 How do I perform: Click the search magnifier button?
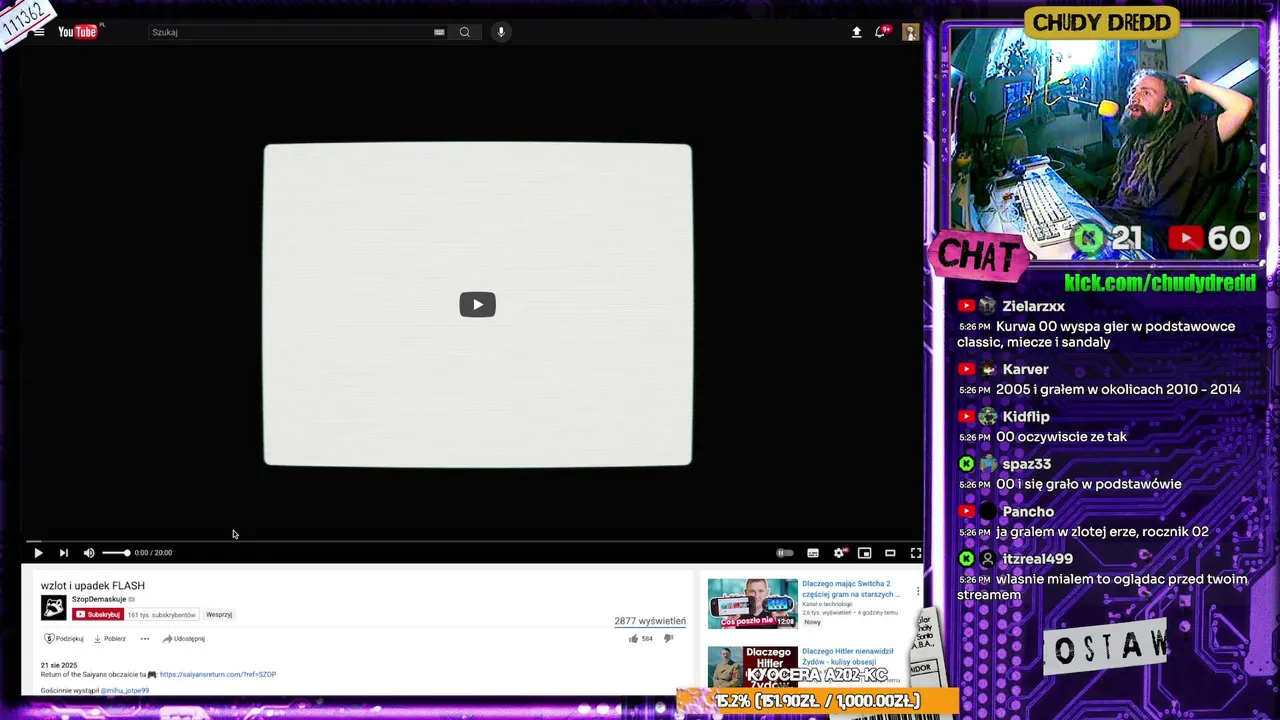(465, 32)
